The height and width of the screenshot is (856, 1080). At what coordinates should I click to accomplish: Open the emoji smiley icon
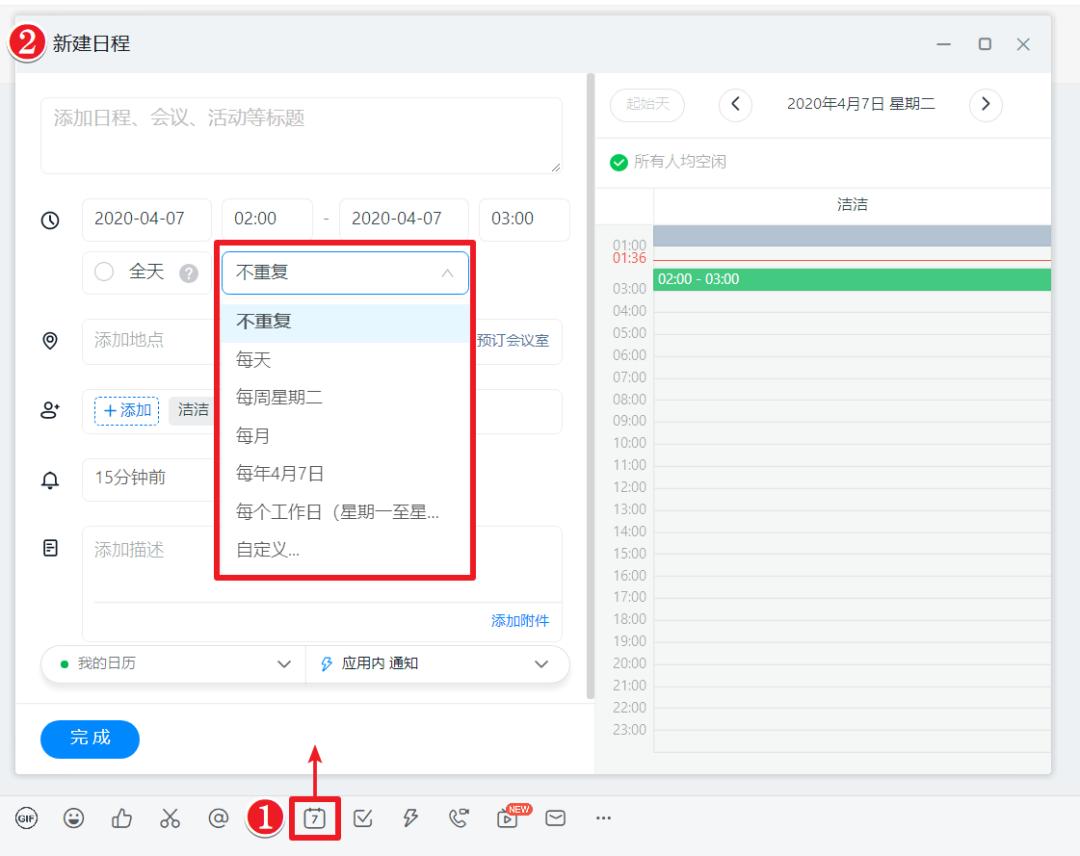tap(74, 817)
